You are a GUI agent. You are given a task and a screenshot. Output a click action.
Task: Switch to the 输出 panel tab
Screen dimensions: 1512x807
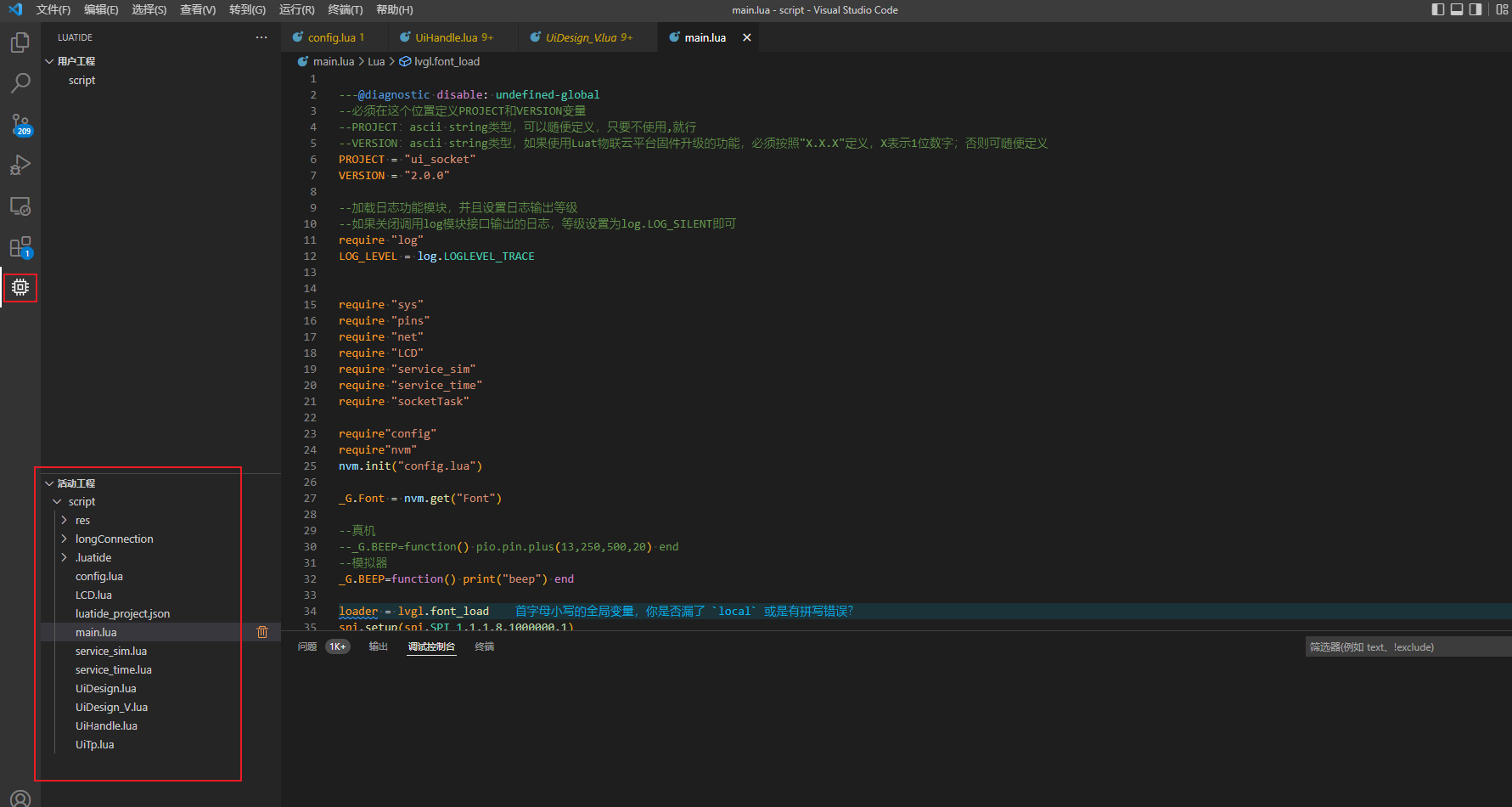[x=378, y=646]
